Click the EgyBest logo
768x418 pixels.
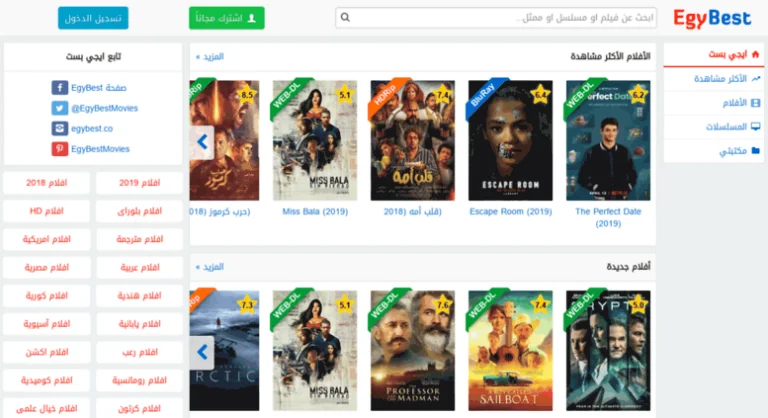pos(712,19)
